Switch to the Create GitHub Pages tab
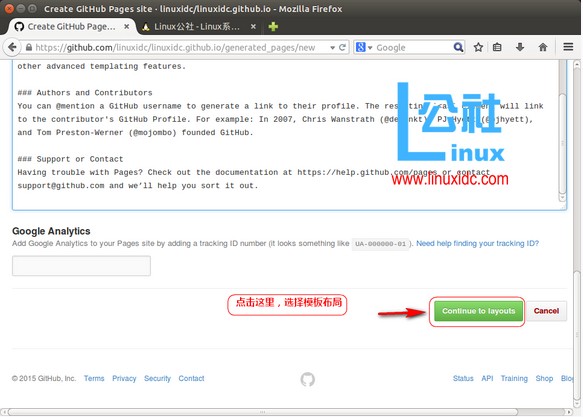Viewport: 583px width, 417px height. (71, 26)
